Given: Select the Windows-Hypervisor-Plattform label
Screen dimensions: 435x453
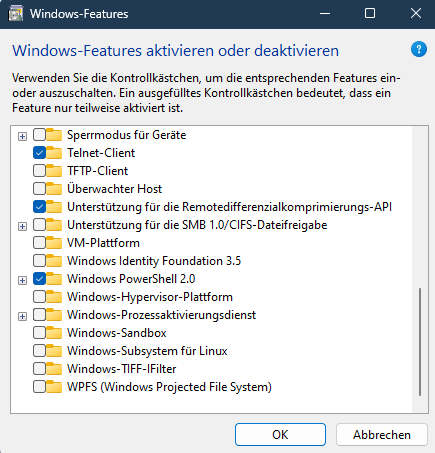Looking at the screenshot, I should pos(150,297).
